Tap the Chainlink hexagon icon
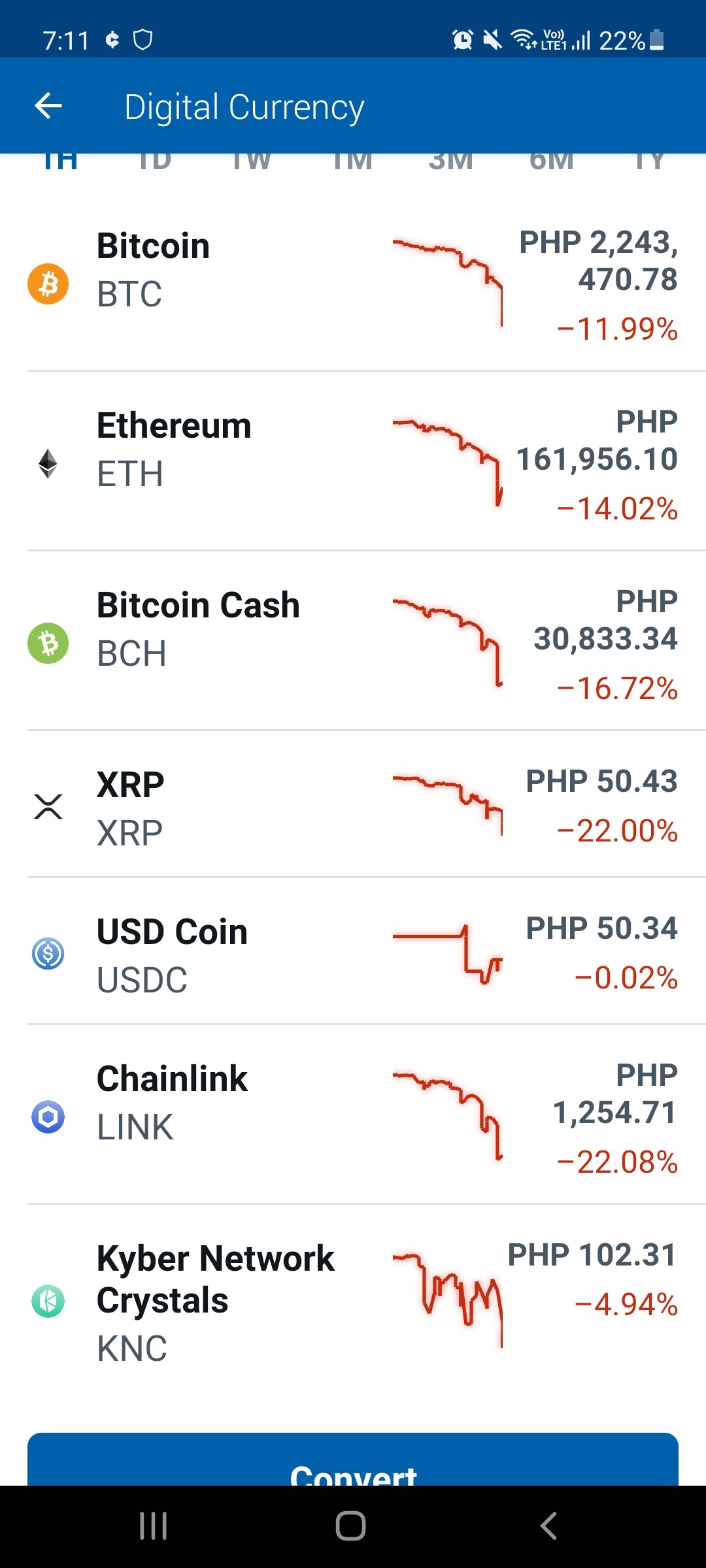706x1568 pixels. (48, 1117)
